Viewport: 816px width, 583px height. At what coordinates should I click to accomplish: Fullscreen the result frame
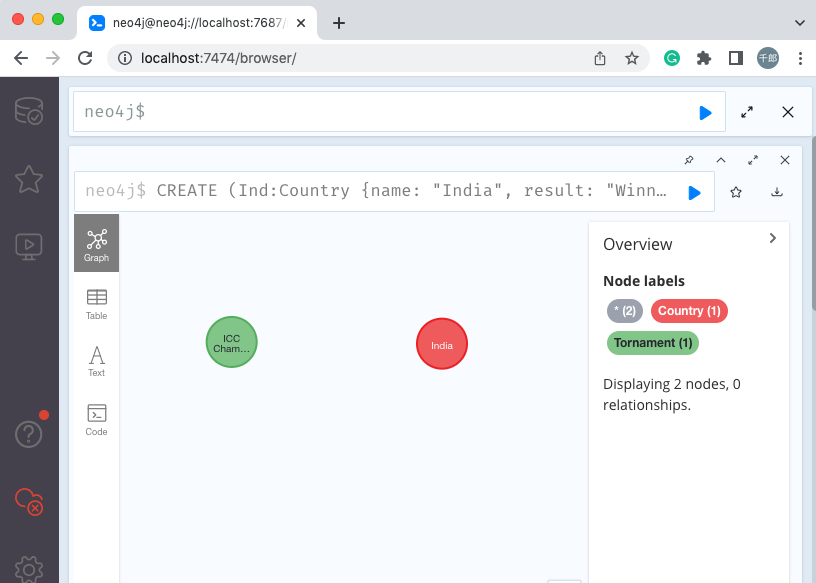pos(753,160)
